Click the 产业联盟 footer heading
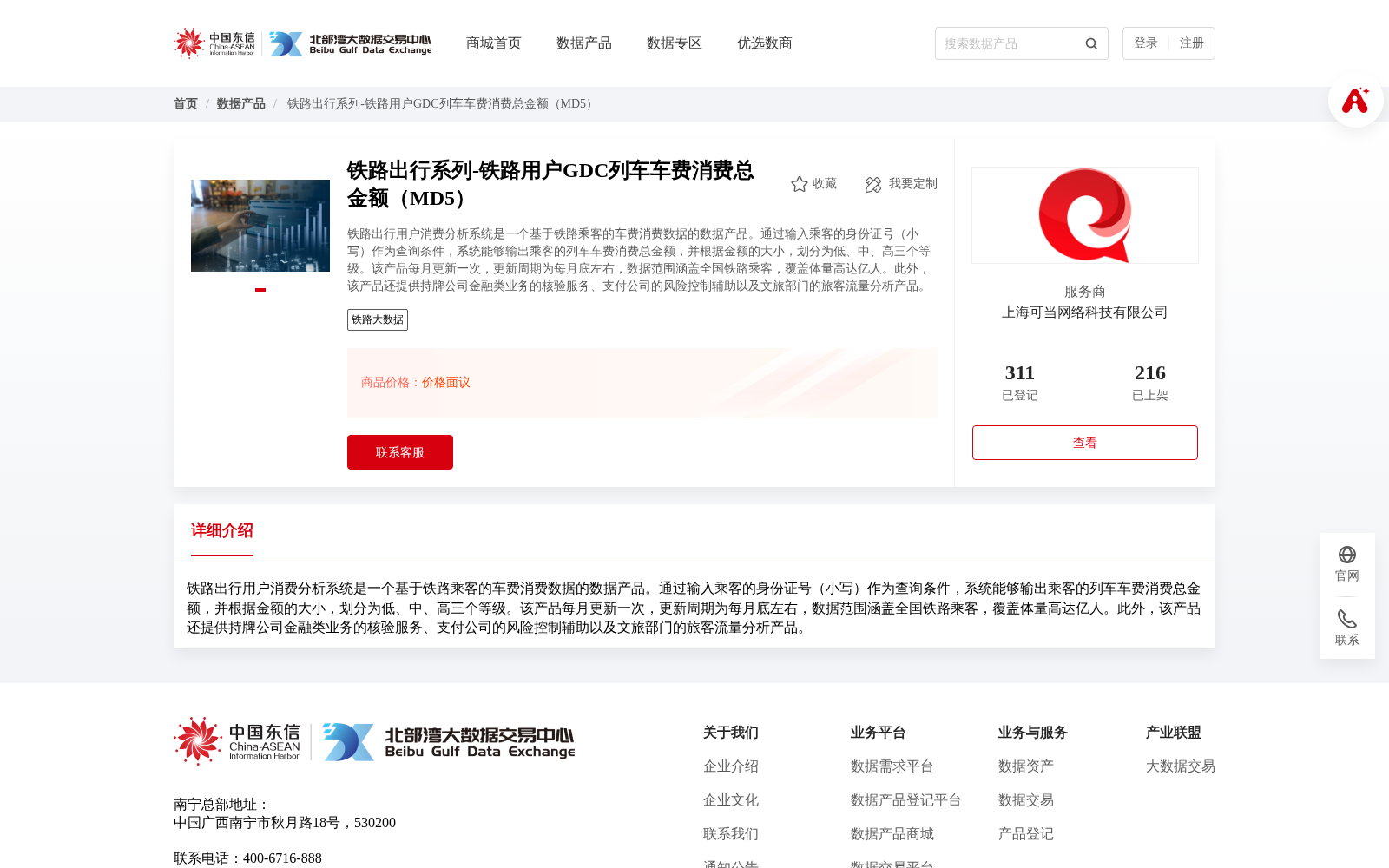 coord(1174,733)
